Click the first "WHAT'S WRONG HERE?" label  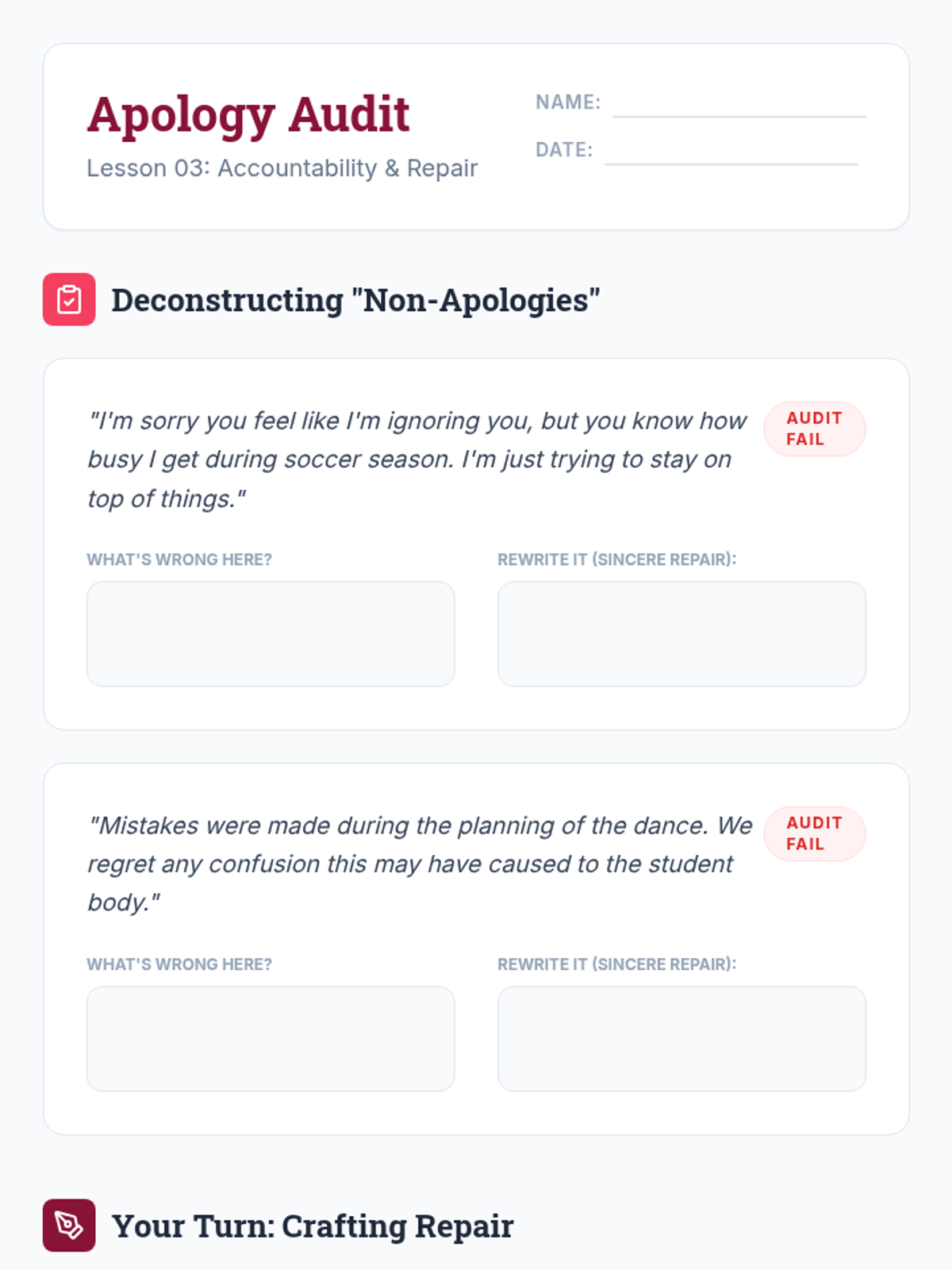point(179,560)
